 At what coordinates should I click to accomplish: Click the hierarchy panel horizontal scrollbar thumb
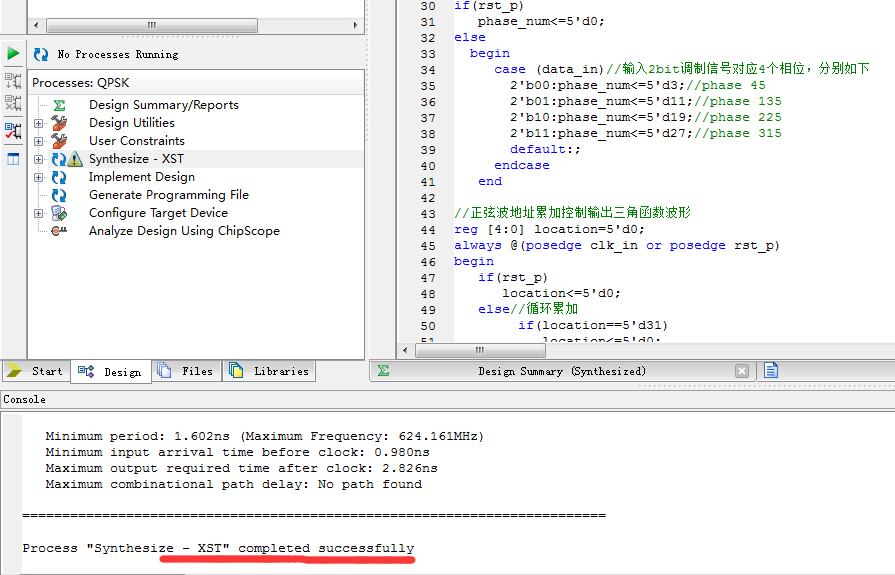(x=152, y=25)
